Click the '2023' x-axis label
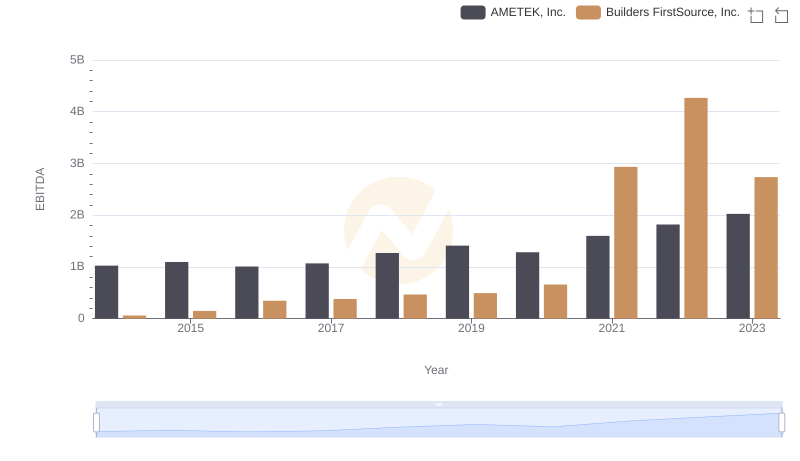 coord(752,328)
